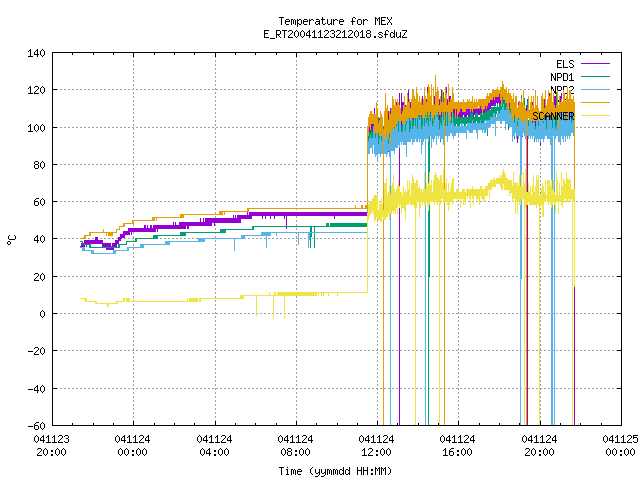Click the y-axis tick label 20
The width and height of the screenshot is (640, 480).
pos(39,277)
